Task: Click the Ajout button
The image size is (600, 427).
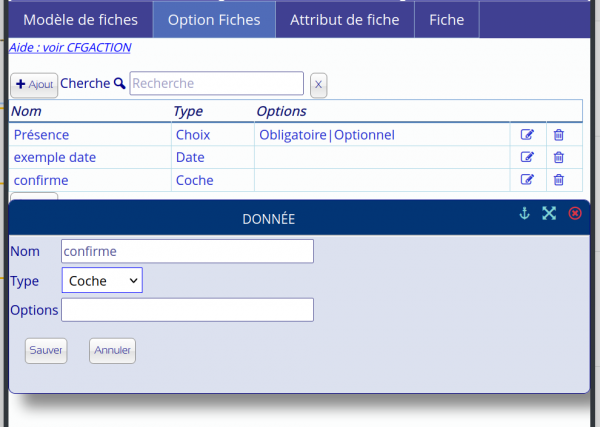Action: coord(34,84)
